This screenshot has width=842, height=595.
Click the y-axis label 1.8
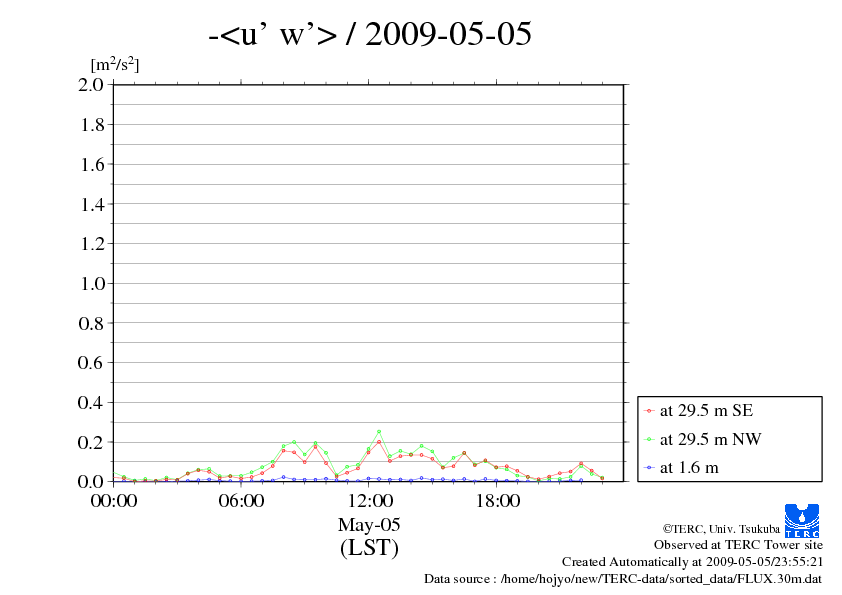click(92, 125)
